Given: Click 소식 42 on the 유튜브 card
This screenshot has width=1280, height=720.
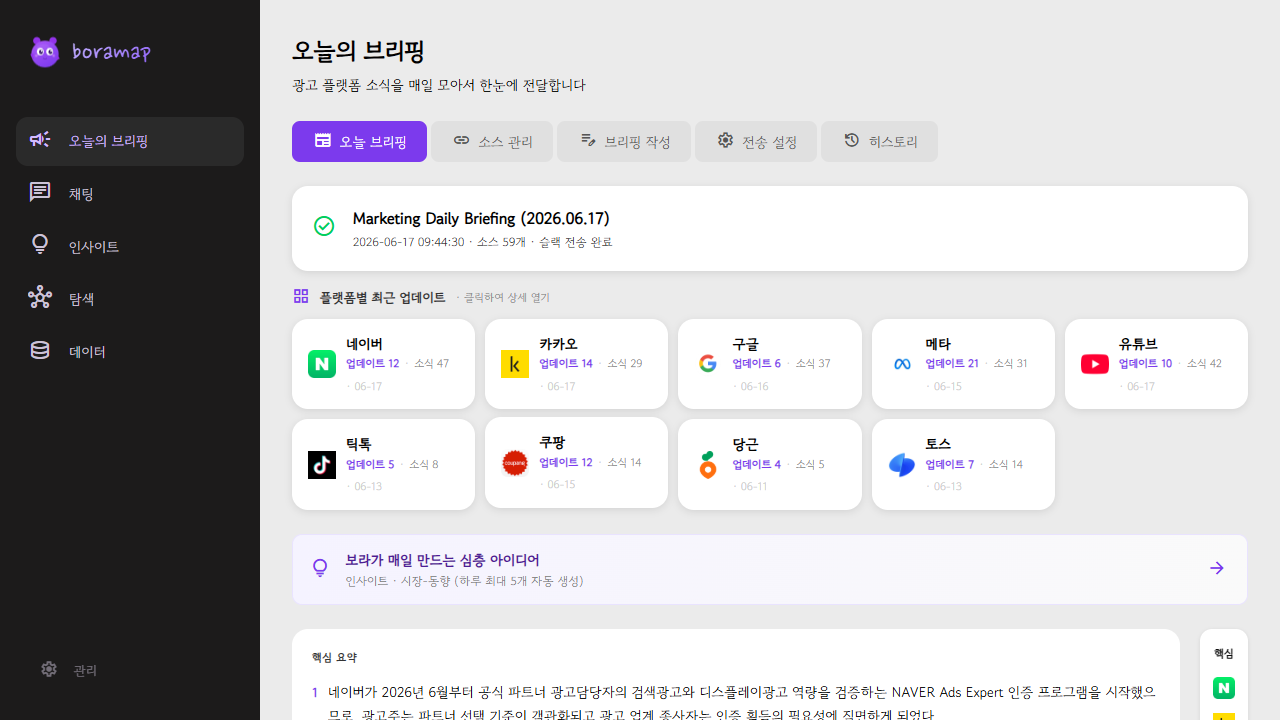Looking at the screenshot, I should [x=1204, y=364].
